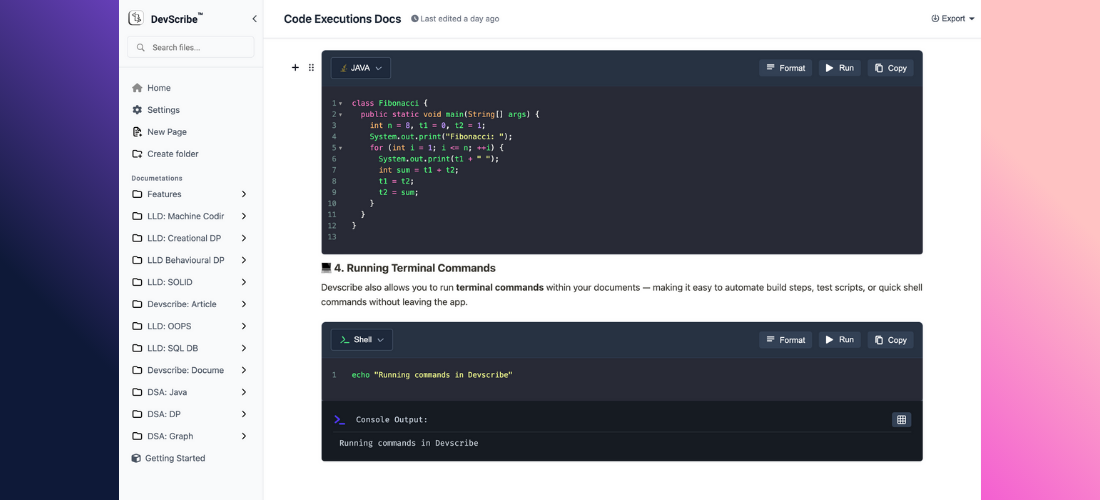Collapse the for loop fold arrow
The image size is (1100, 500).
click(x=341, y=148)
